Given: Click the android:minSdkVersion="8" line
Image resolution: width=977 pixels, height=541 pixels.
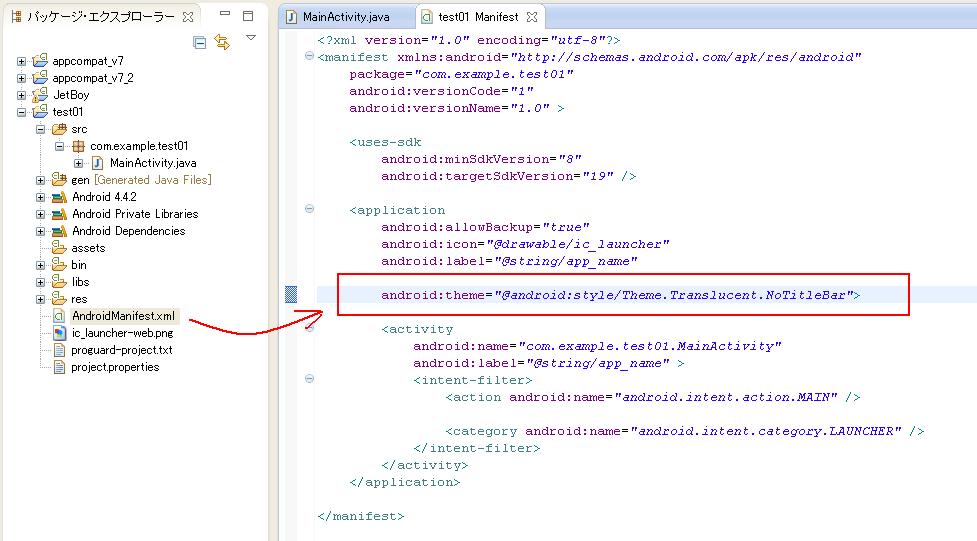Looking at the screenshot, I should (481, 159).
